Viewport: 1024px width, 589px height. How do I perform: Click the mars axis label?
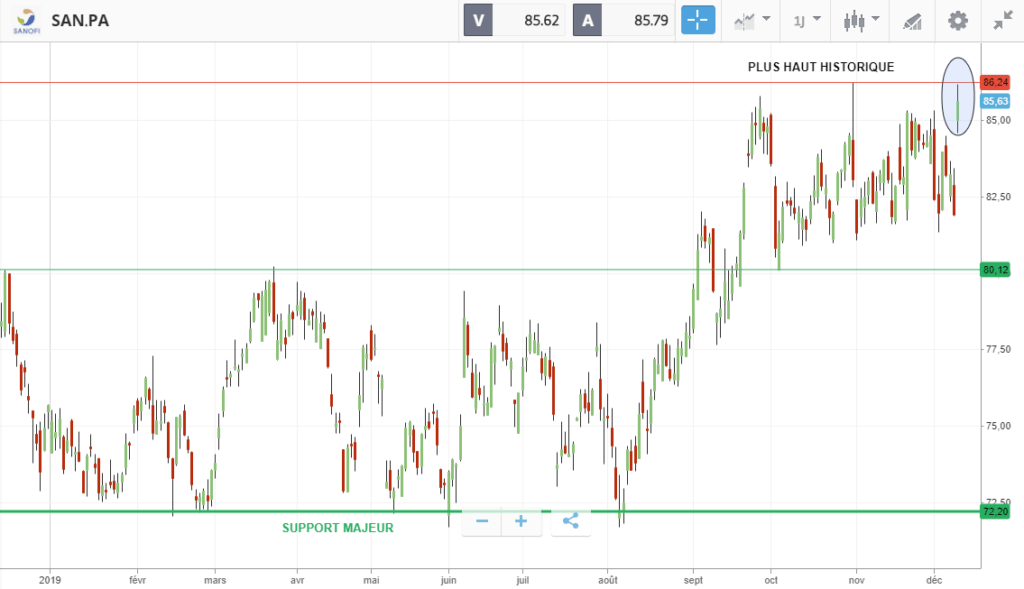point(215,580)
